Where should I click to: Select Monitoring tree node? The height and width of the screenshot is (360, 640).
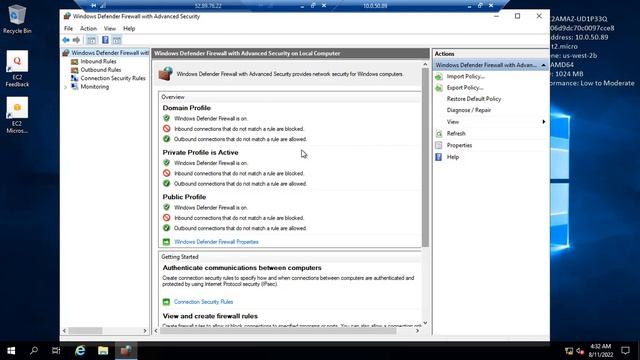[x=94, y=87]
